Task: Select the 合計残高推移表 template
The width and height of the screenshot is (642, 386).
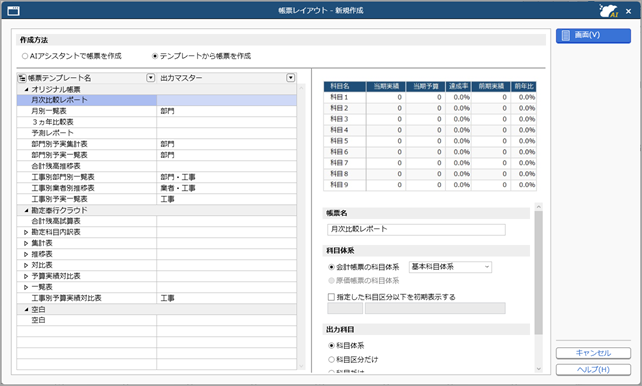Action: (156, 166)
